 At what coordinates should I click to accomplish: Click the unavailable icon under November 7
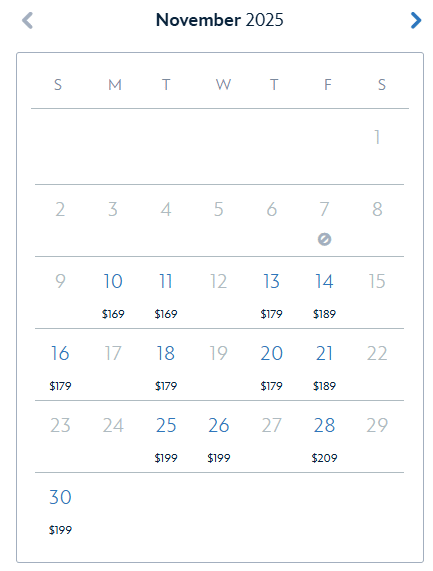[x=324, y=240]
